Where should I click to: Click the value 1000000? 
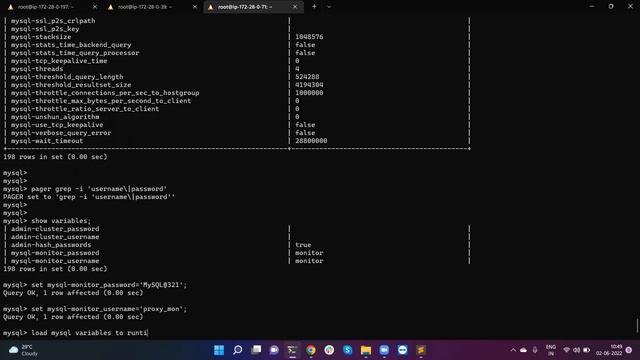(309, 93)
